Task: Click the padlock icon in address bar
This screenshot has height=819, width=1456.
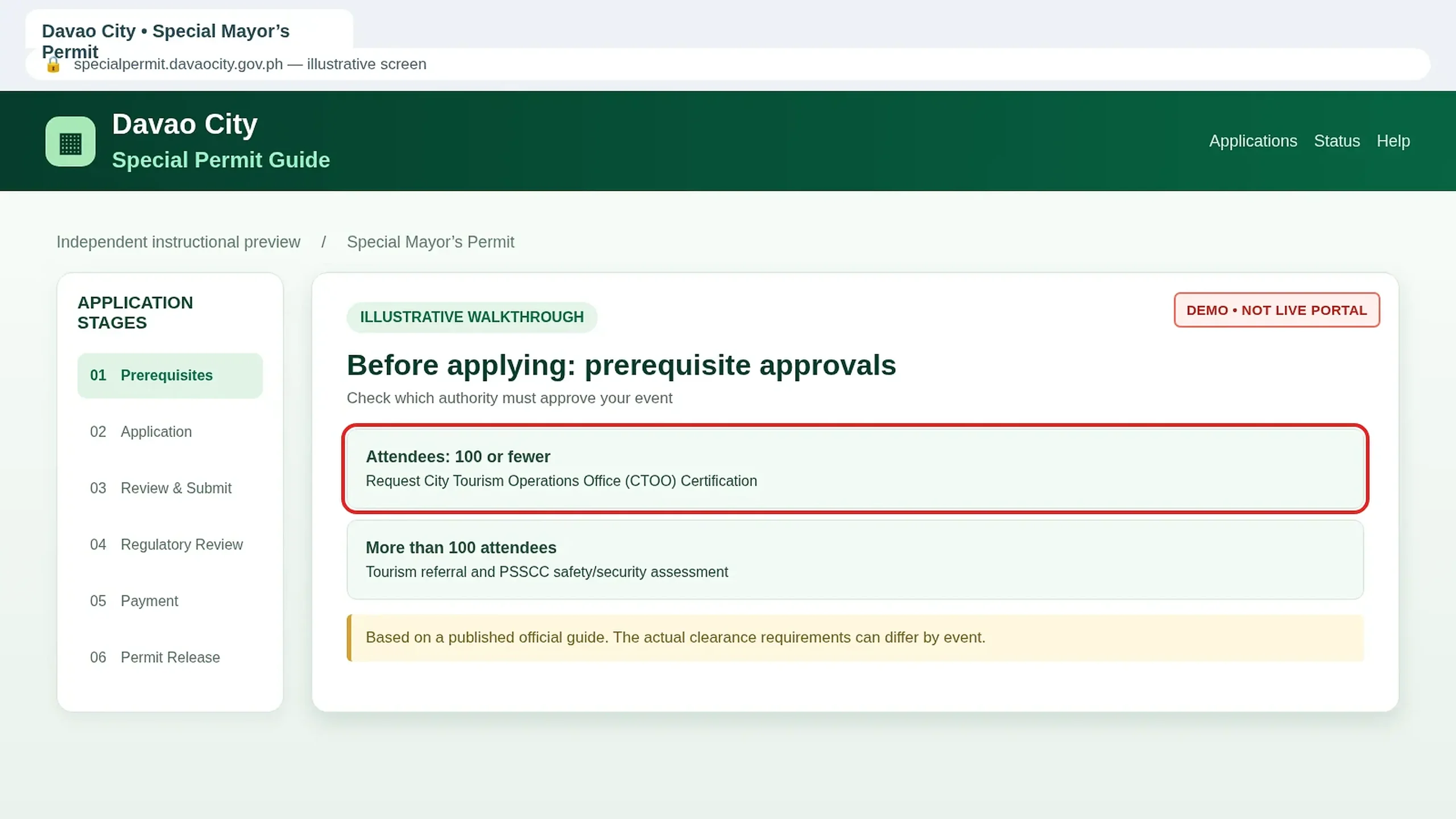Action: pos(53,65)
